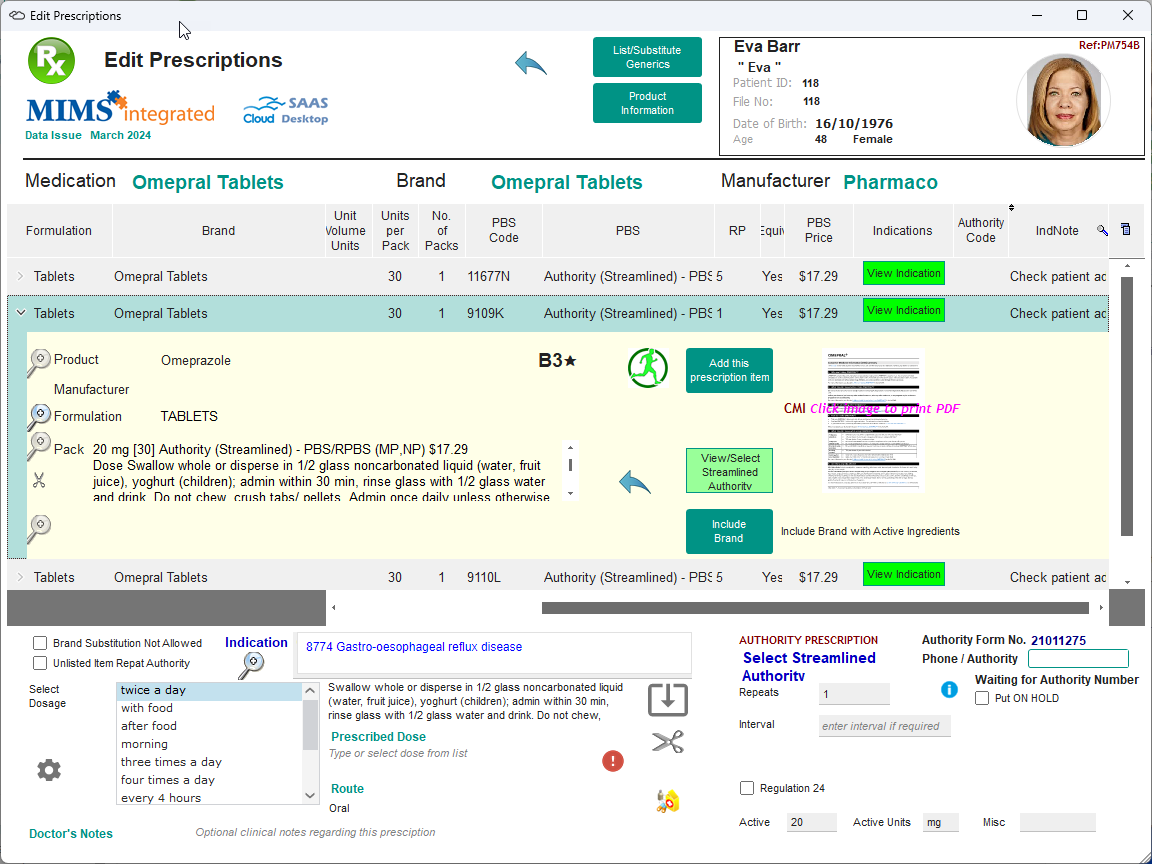
Task: Click the magnifier icon next to Pack
Action: click(39, 446)
